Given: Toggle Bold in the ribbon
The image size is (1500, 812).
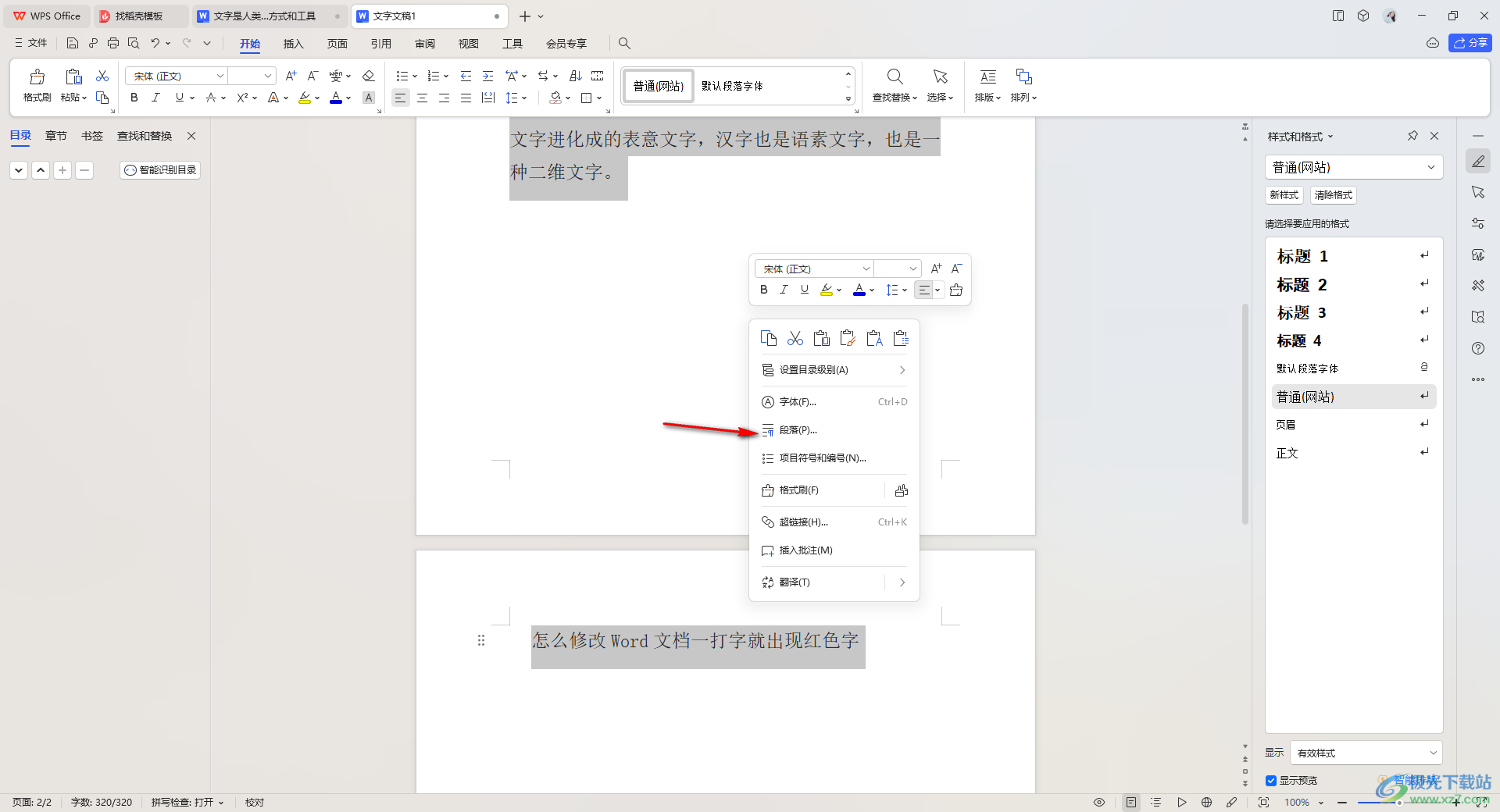Looking at the screenshot, I should coord(134,98).
